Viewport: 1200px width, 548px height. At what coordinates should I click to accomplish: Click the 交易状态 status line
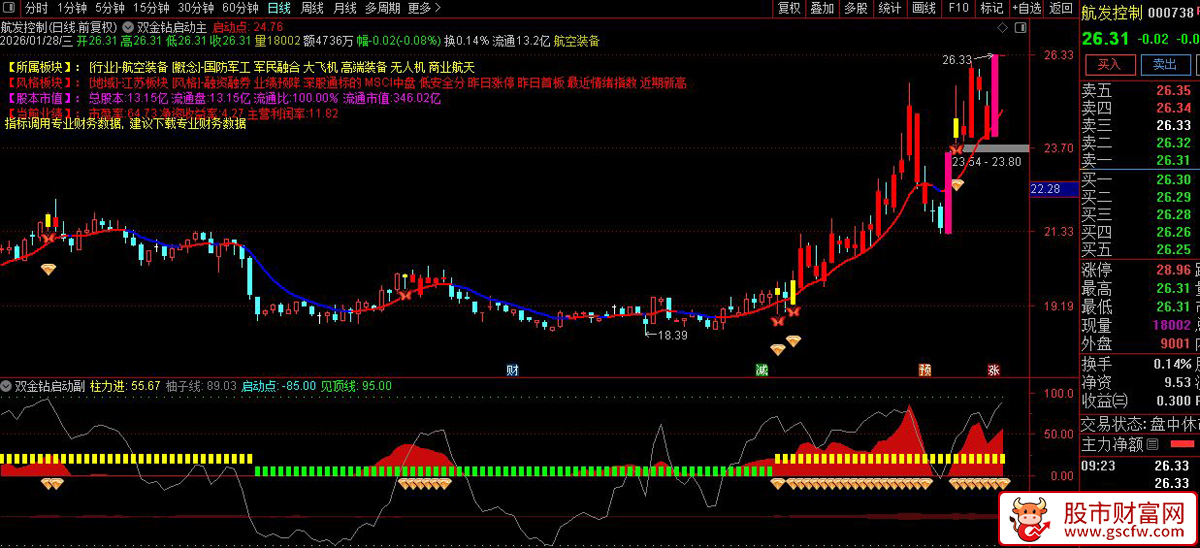[x=1140, y=423]
